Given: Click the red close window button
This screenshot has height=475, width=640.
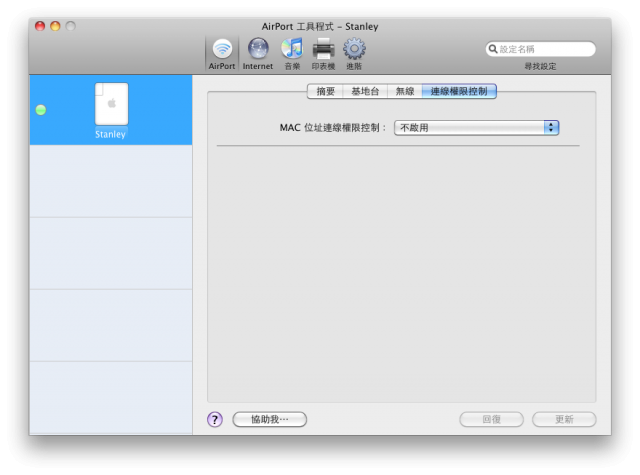Looking at the screenshot, I should (x=40, y=26).
